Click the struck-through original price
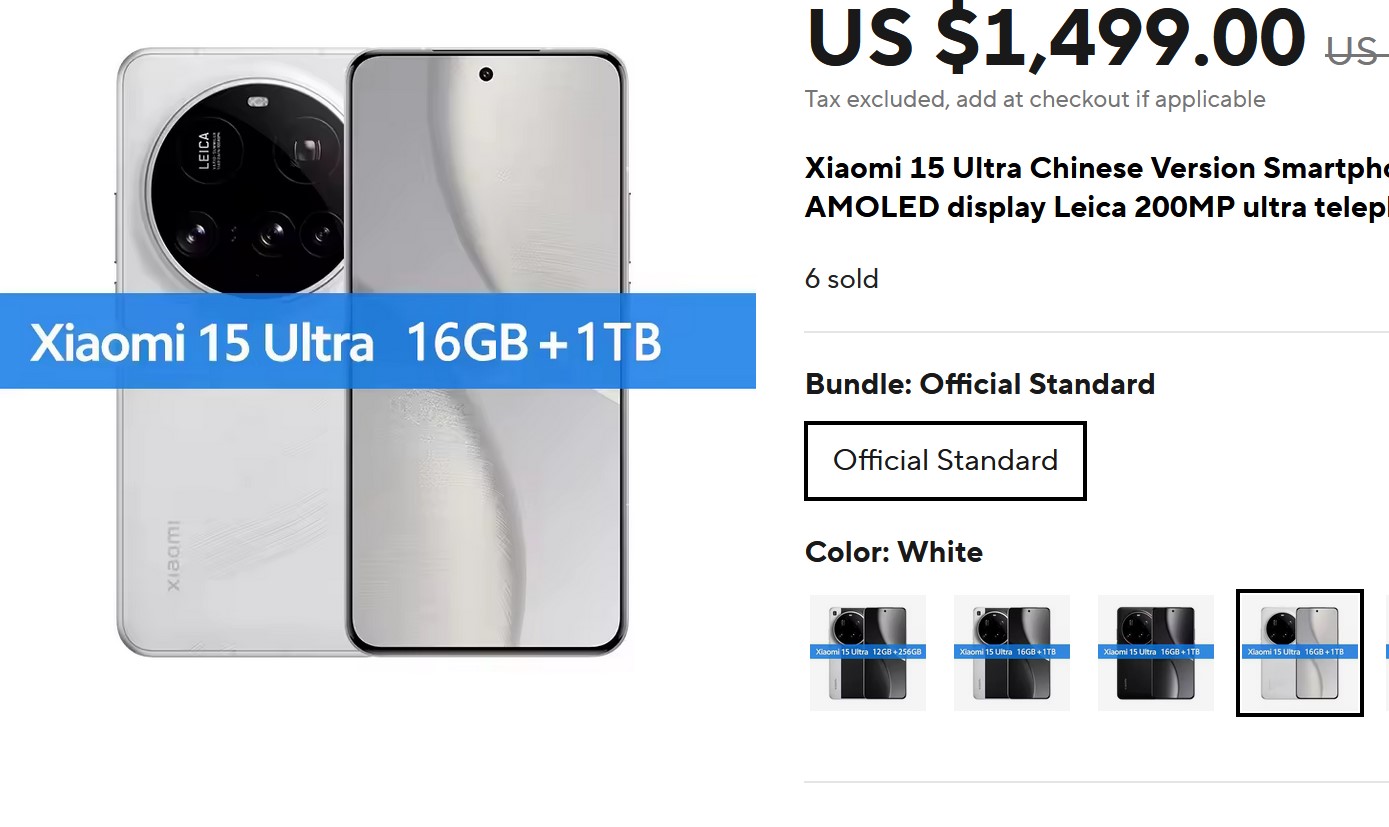Image resolution: width=1389 pixels, height=827 pixels. coord(1357,49)
